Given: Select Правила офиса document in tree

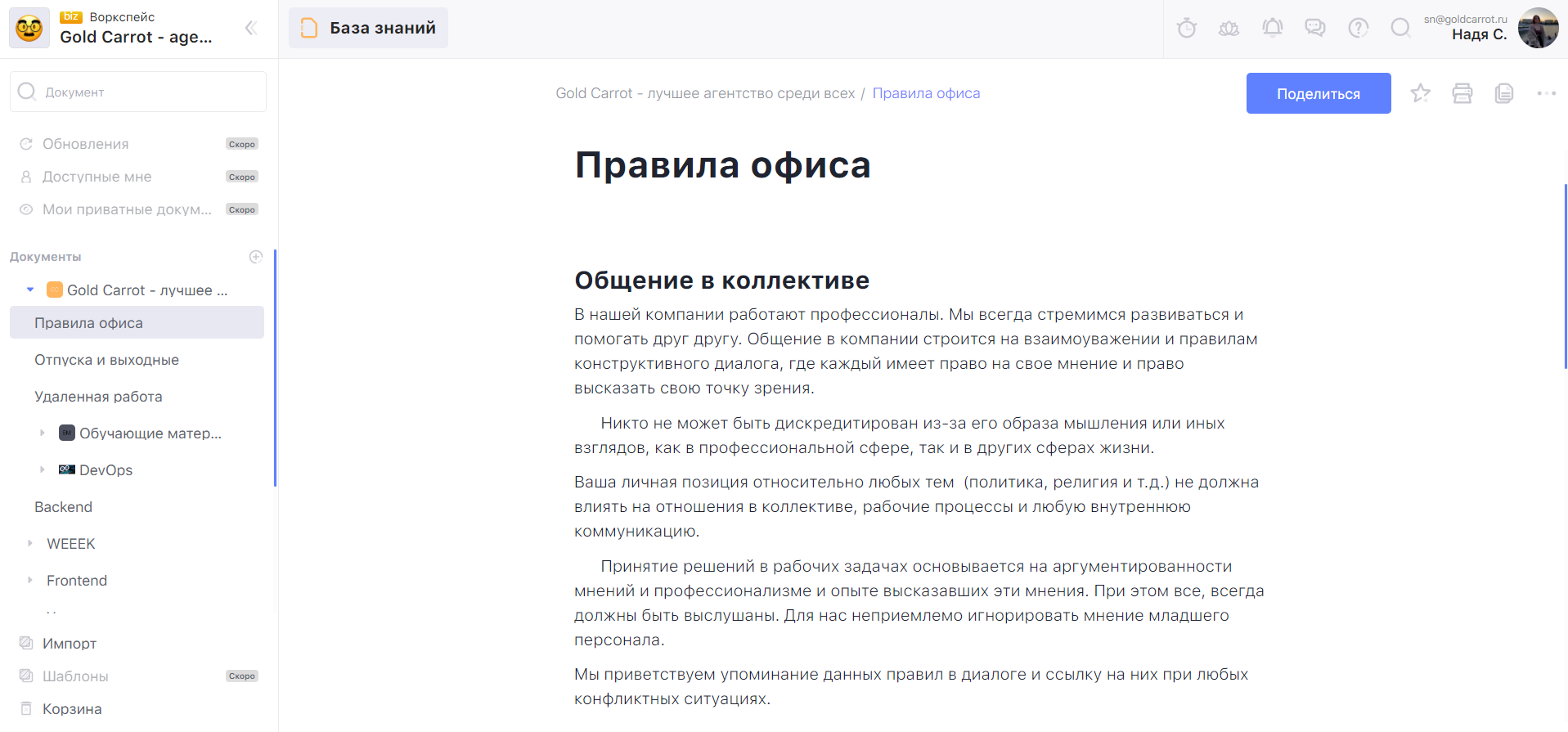Looking at the screenshot, I should [137, 322].
